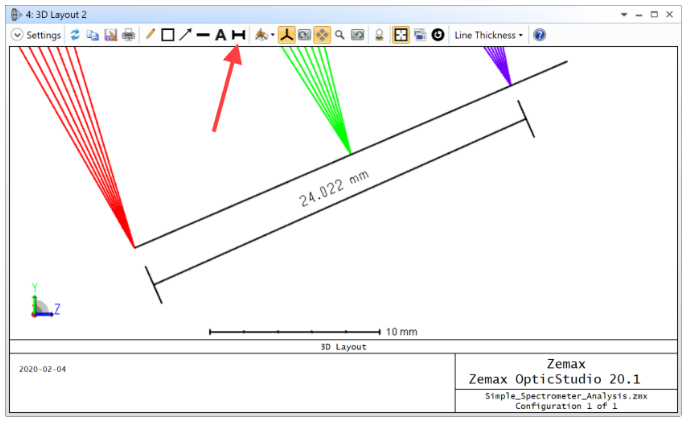The image size is (688, 425).
Task: Click the Settings label in the toolbar
Action: point(43,35)
